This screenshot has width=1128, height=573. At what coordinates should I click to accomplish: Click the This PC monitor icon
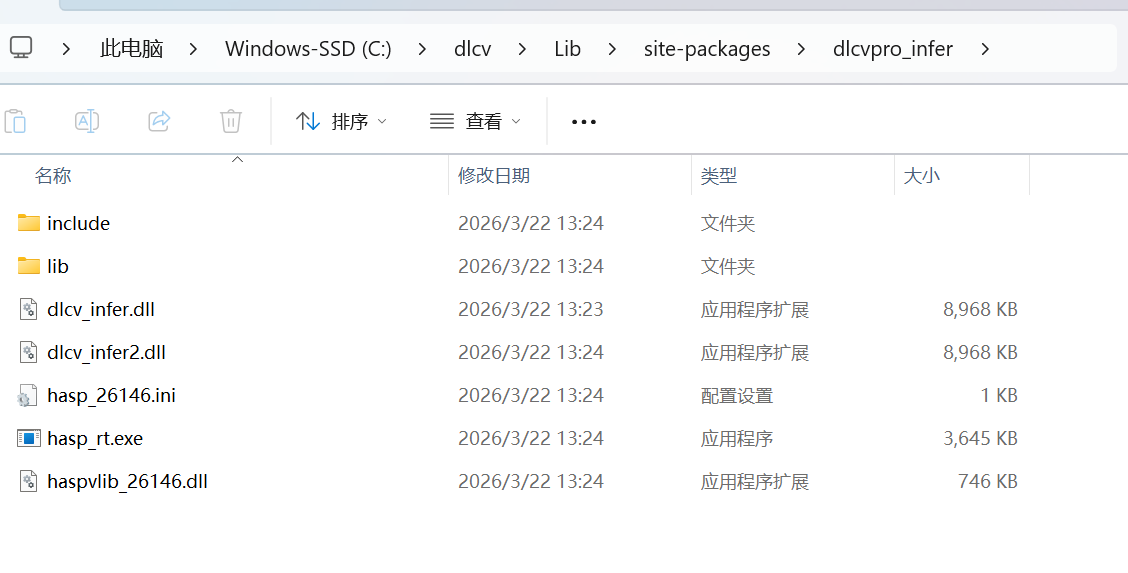(21, 48)
